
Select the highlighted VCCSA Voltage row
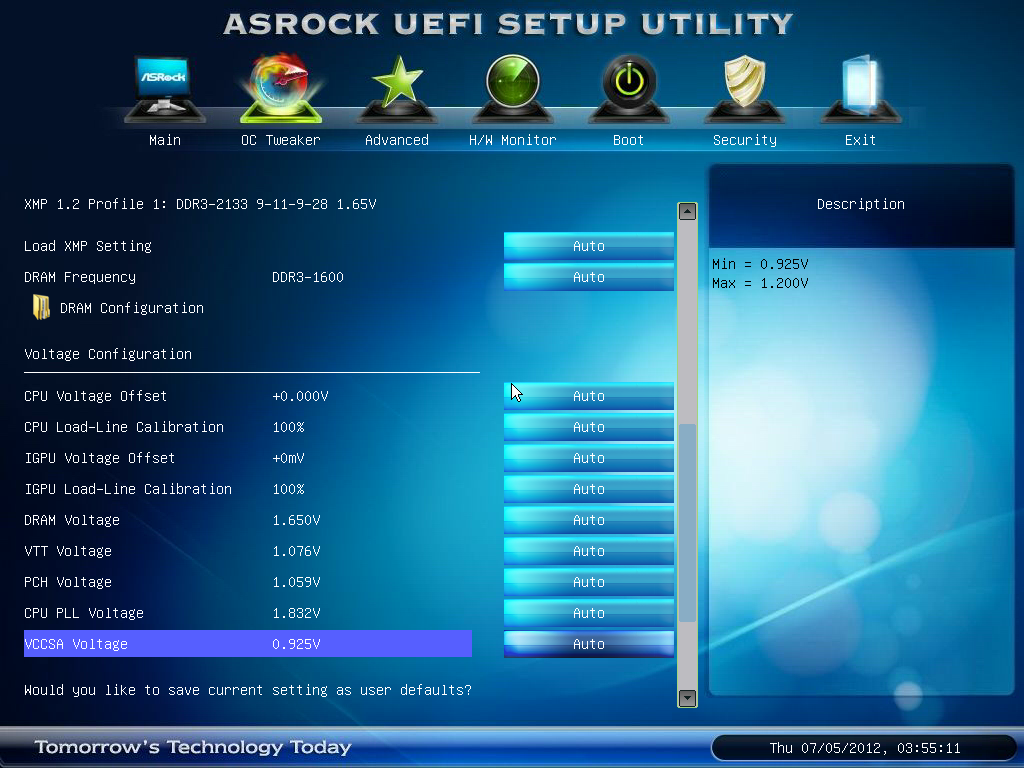coord(248,644)
